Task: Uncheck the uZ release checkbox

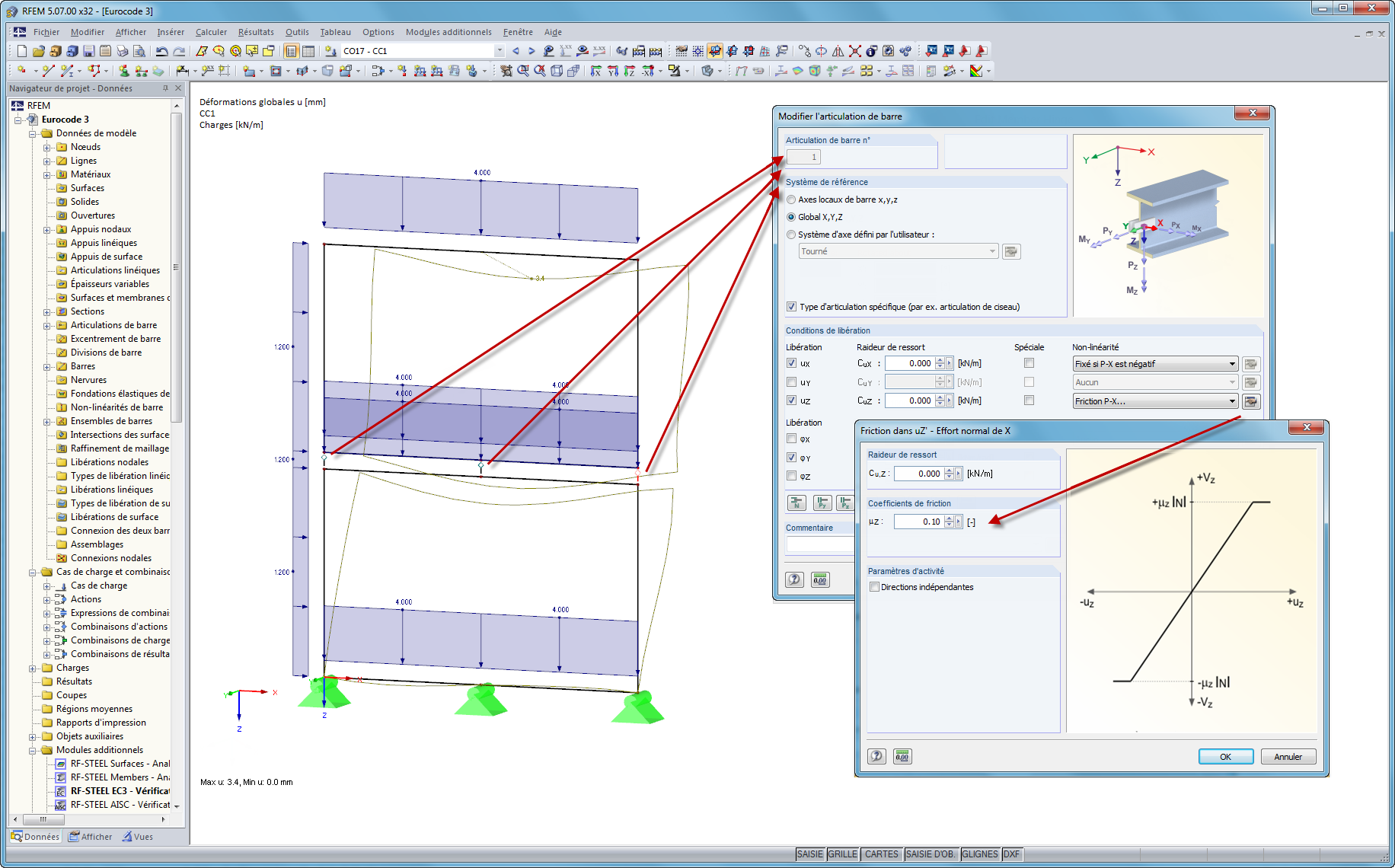Action: (x=792, y=400)
